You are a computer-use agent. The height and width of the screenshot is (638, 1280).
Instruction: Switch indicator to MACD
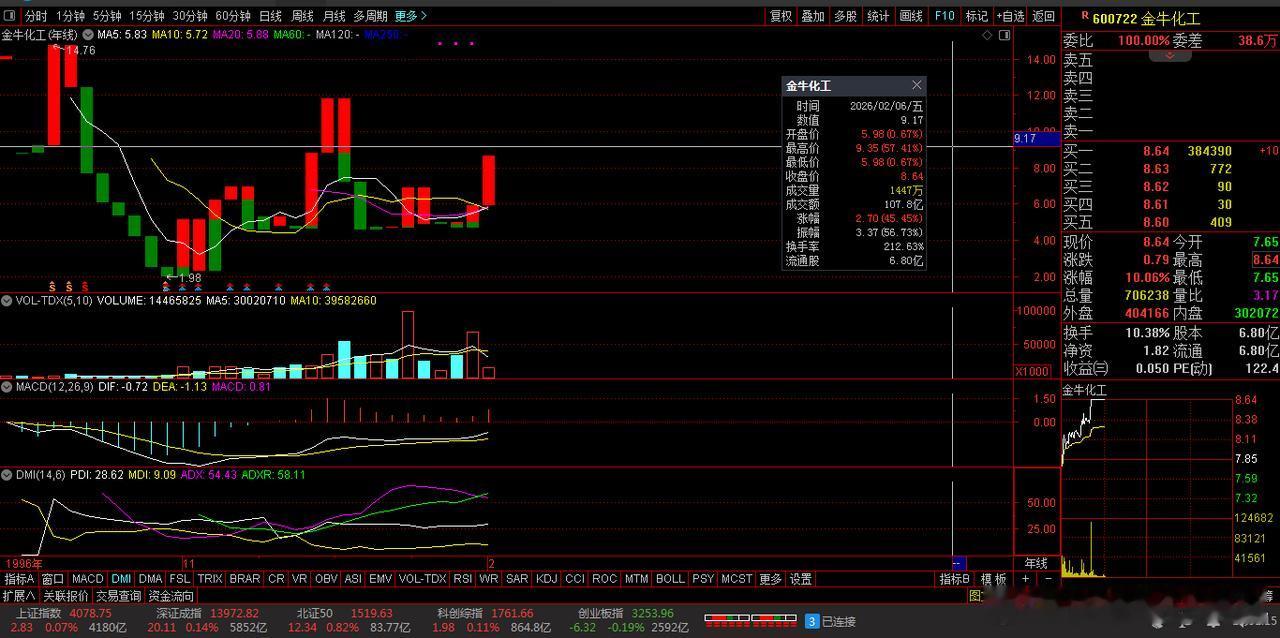(x=87, y=579)
